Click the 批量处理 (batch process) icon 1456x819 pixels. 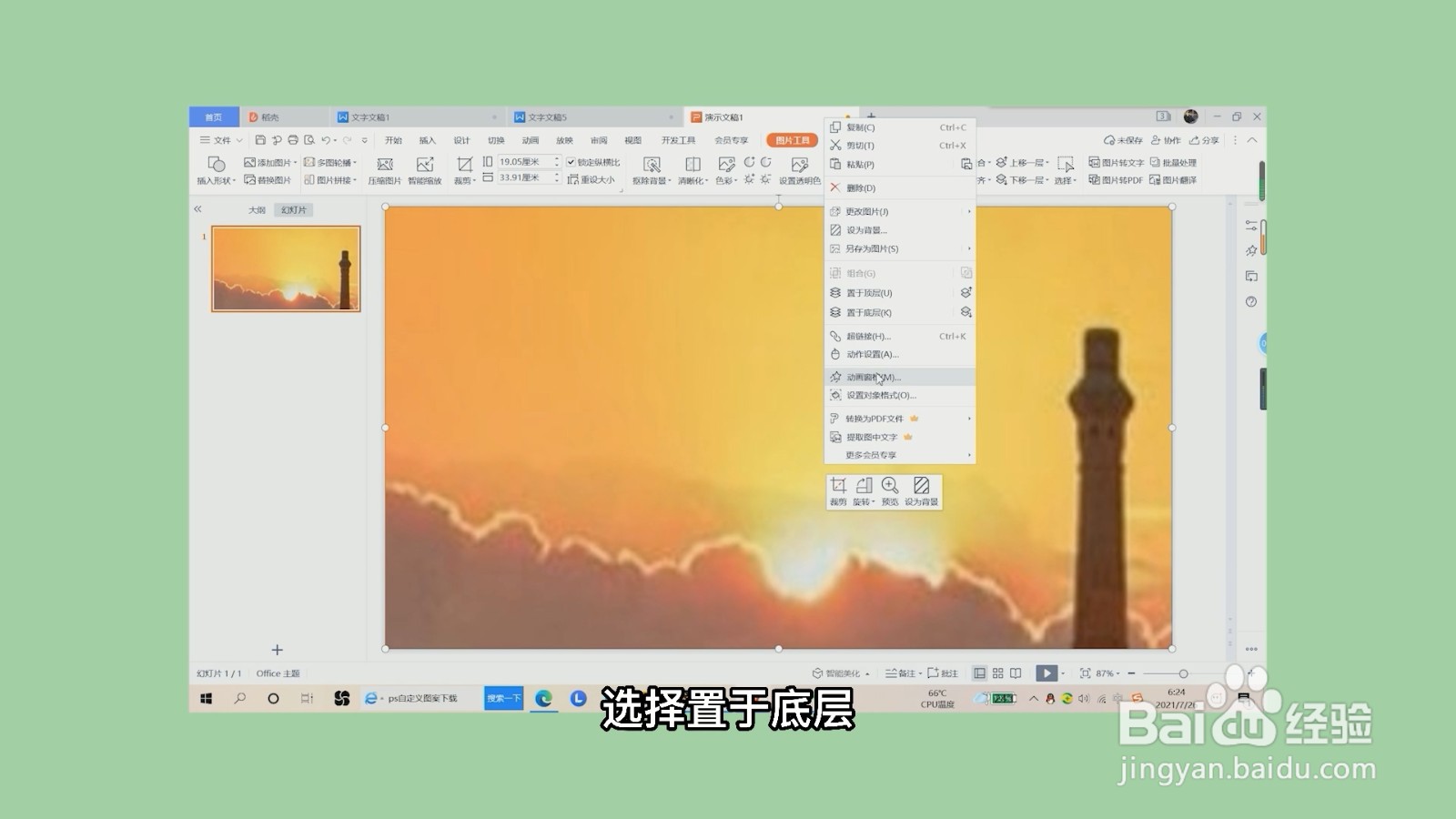pyautogui.click(x=1178, y=162)
